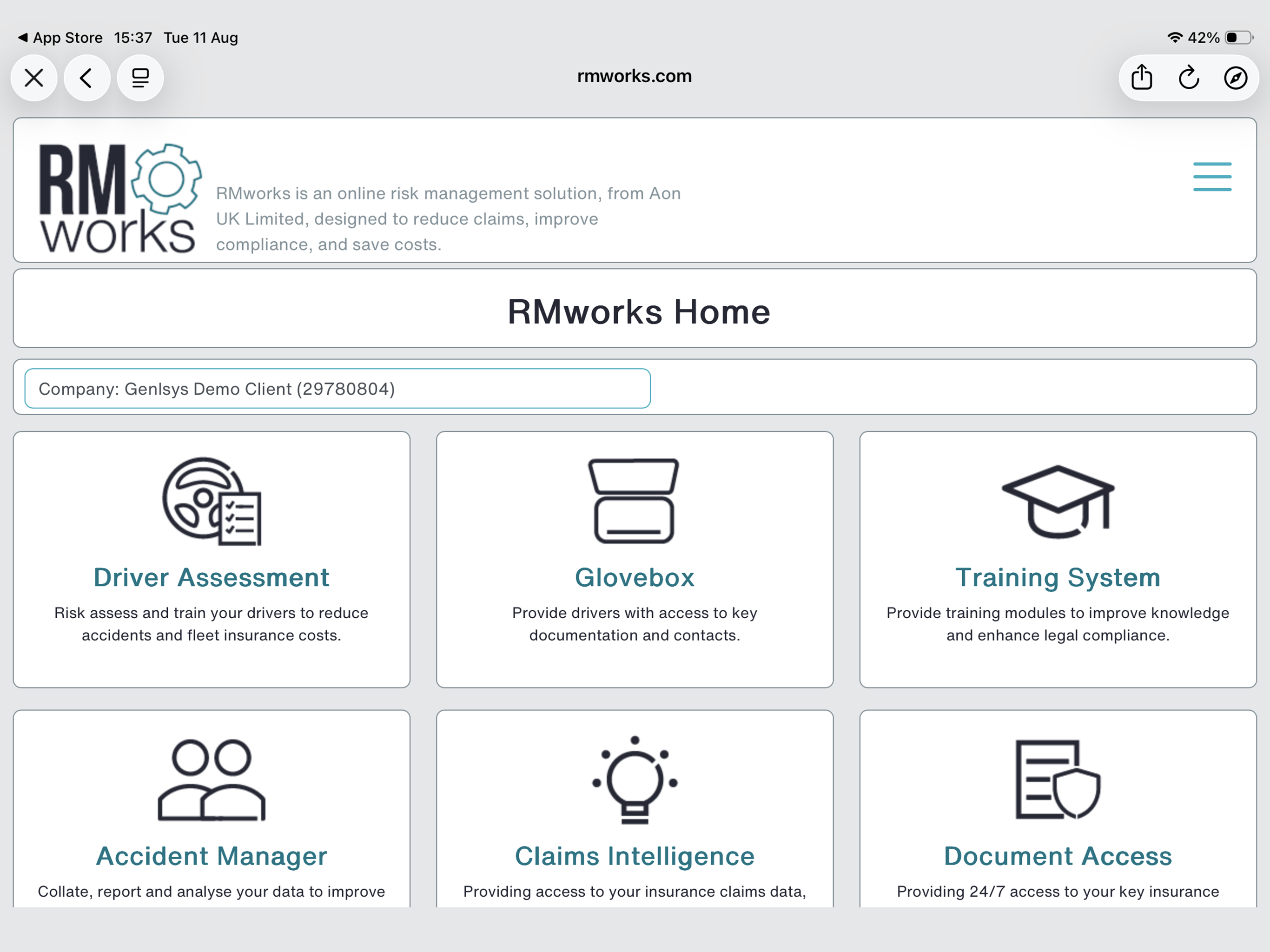Image resolution: width=1270 pixels, height=952 pixels.
Task: Reload the page with refresh icon
Action: 1189,78
